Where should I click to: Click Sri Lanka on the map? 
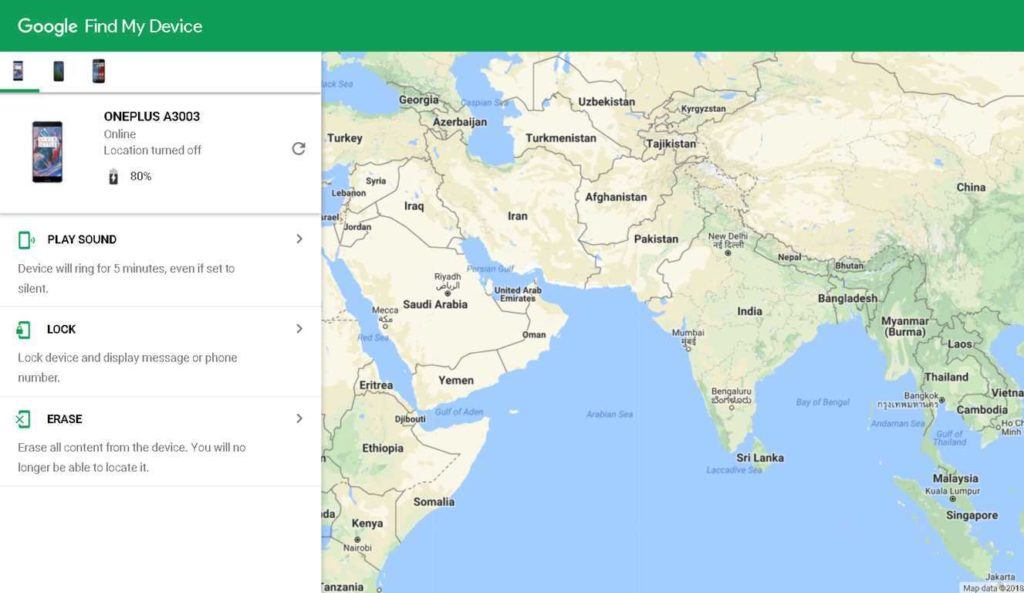[x=760, y=457]
